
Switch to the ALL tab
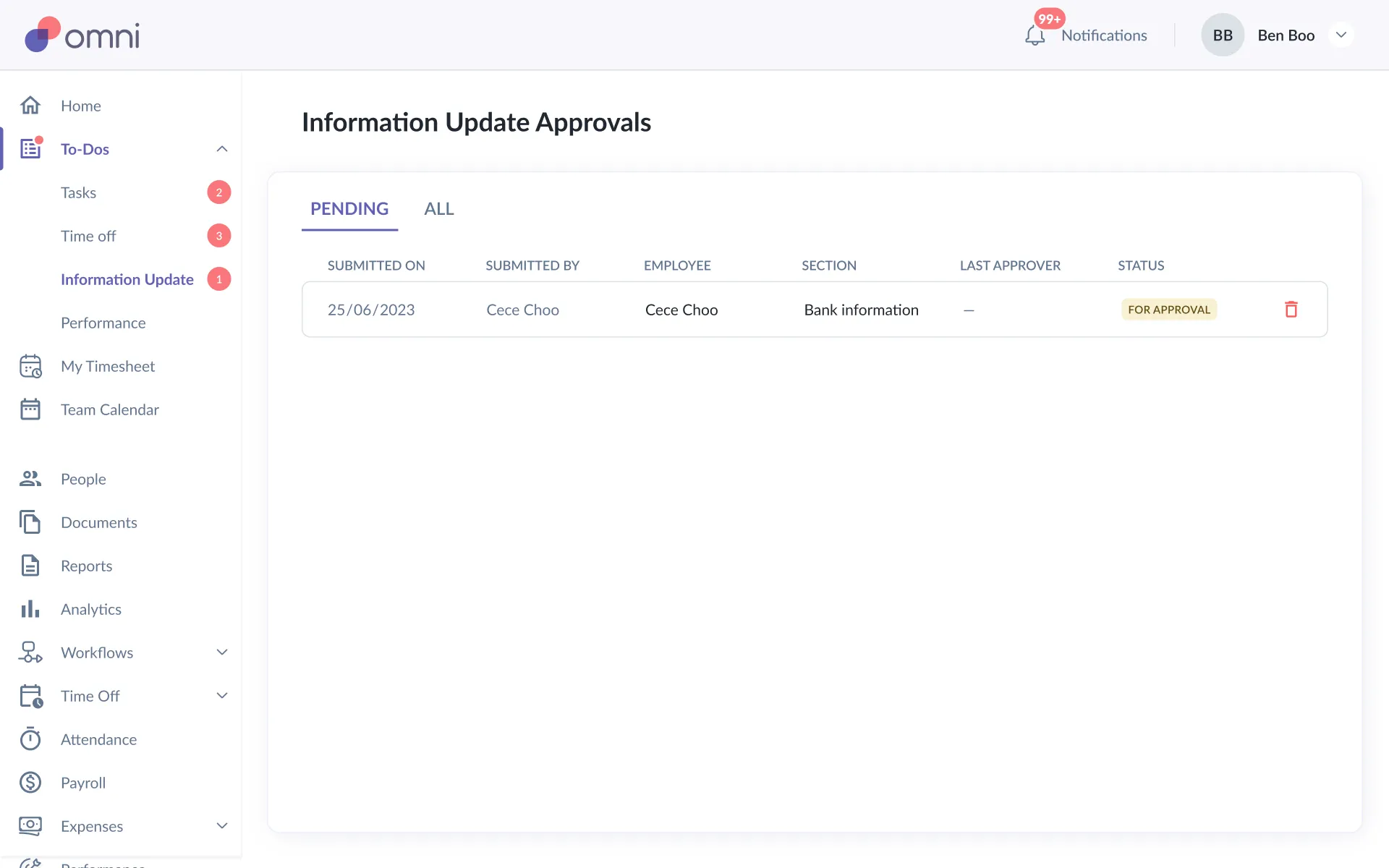click(x=438, y=209)
